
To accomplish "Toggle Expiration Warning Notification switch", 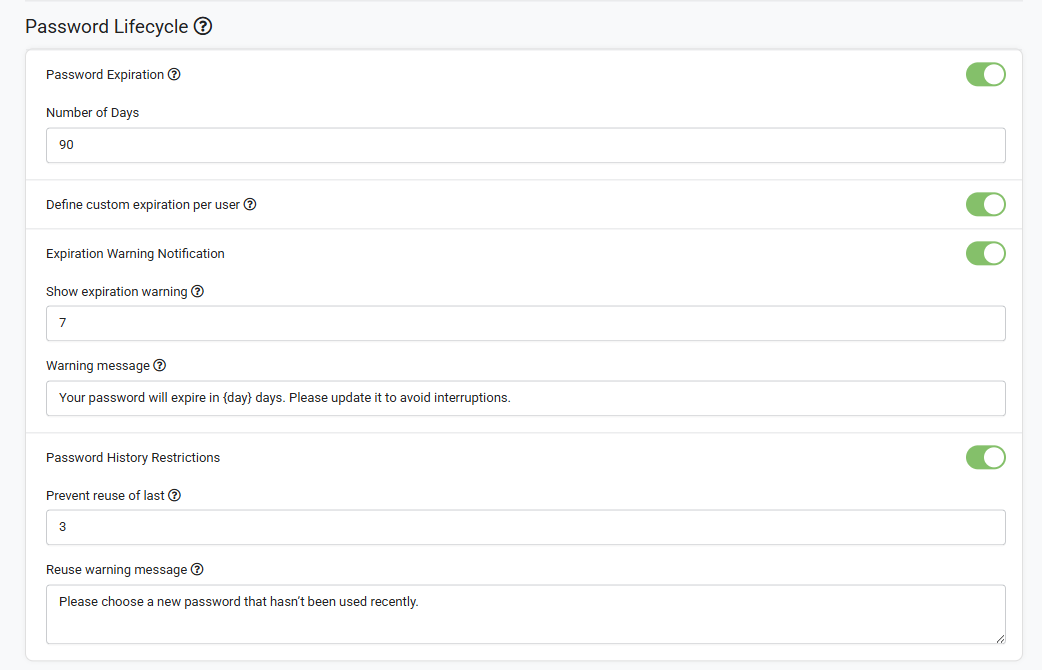I will pos(986,253).
